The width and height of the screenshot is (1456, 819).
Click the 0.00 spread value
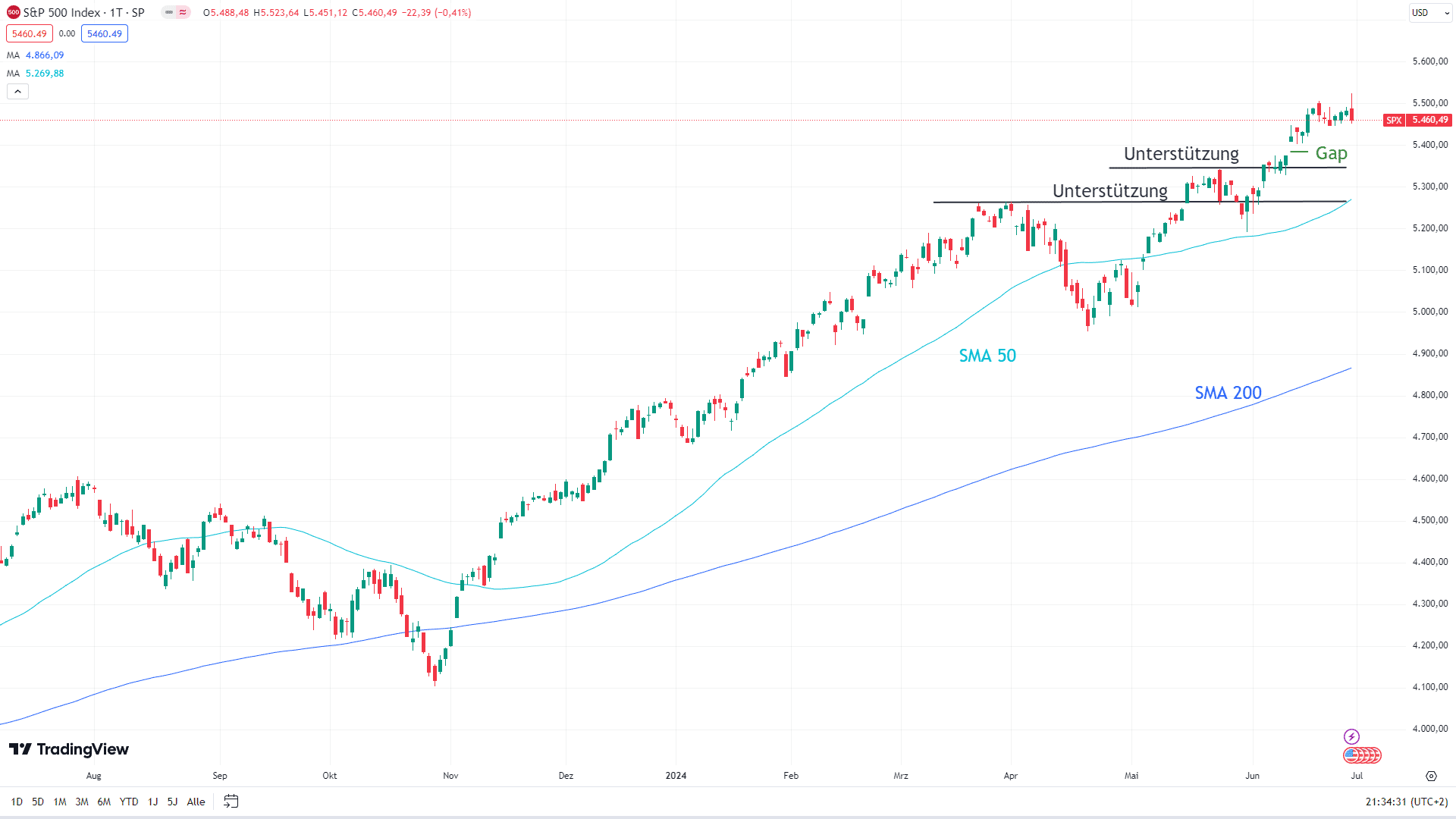(67, 33)
